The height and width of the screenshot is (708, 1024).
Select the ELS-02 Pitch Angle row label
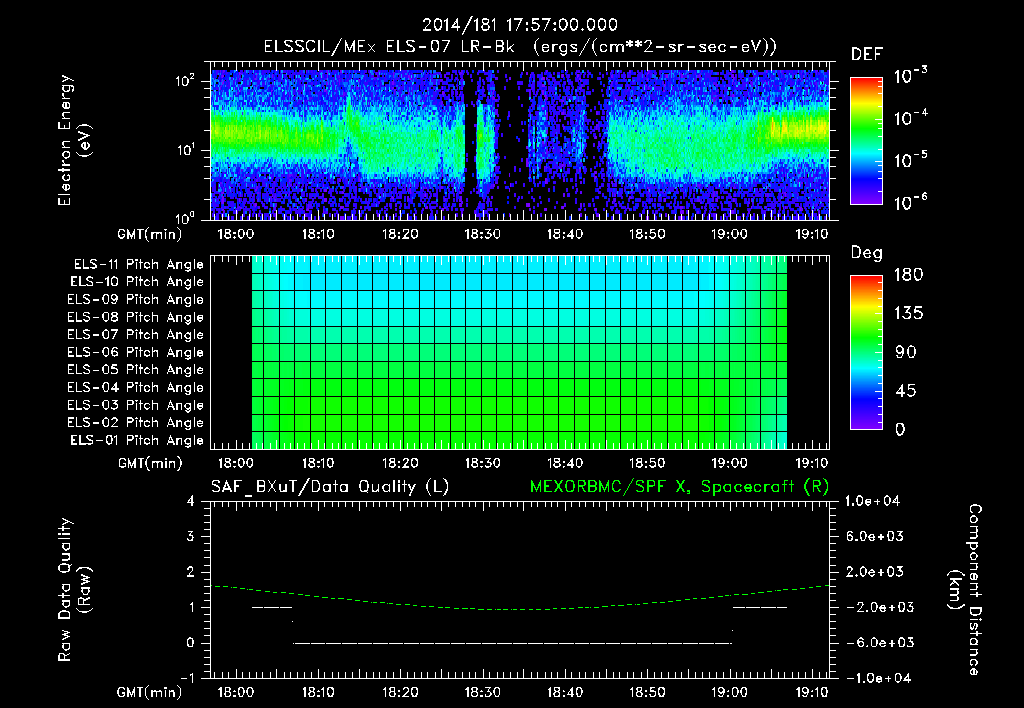136,423
